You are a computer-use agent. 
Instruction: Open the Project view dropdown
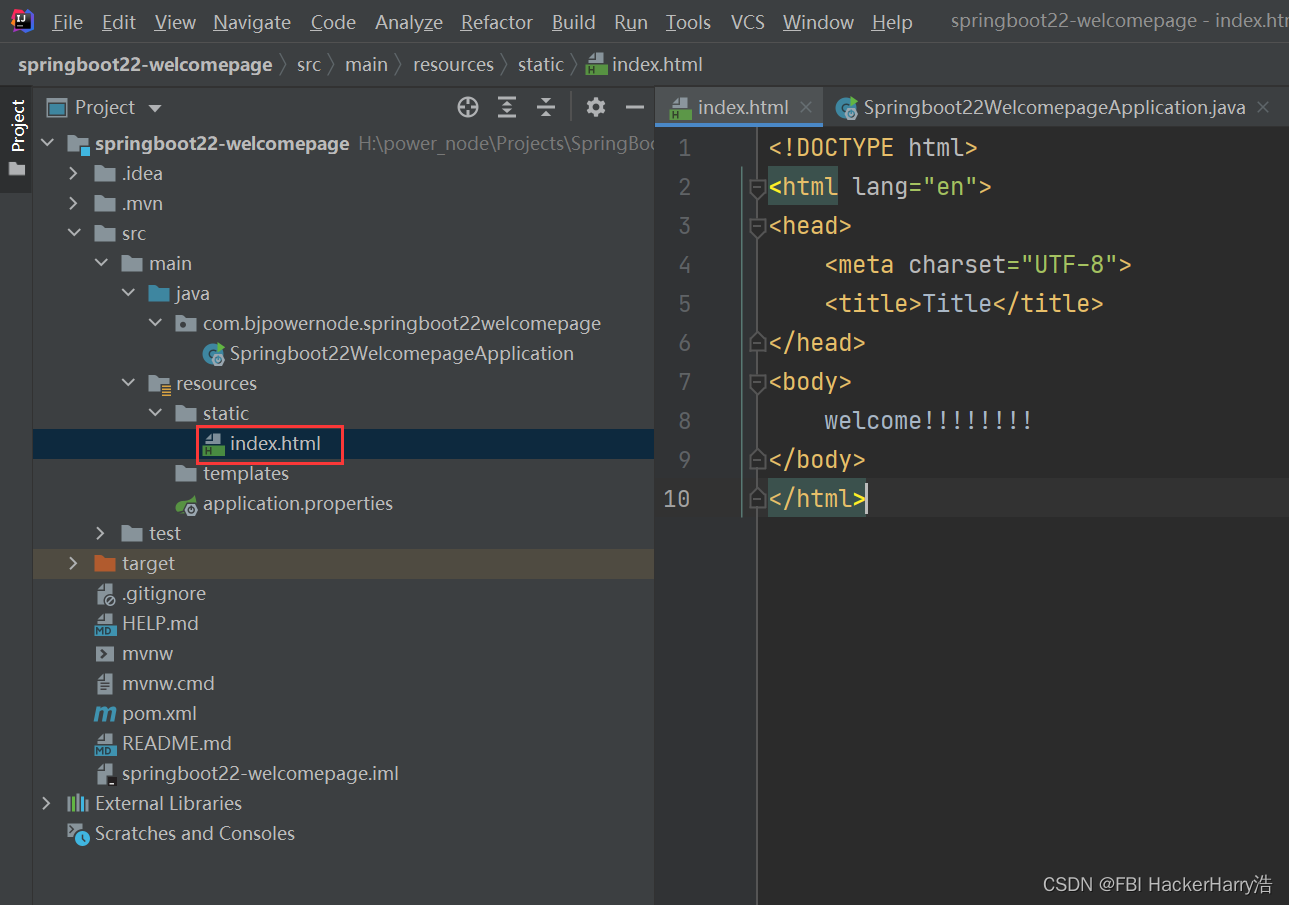(154, 108)
